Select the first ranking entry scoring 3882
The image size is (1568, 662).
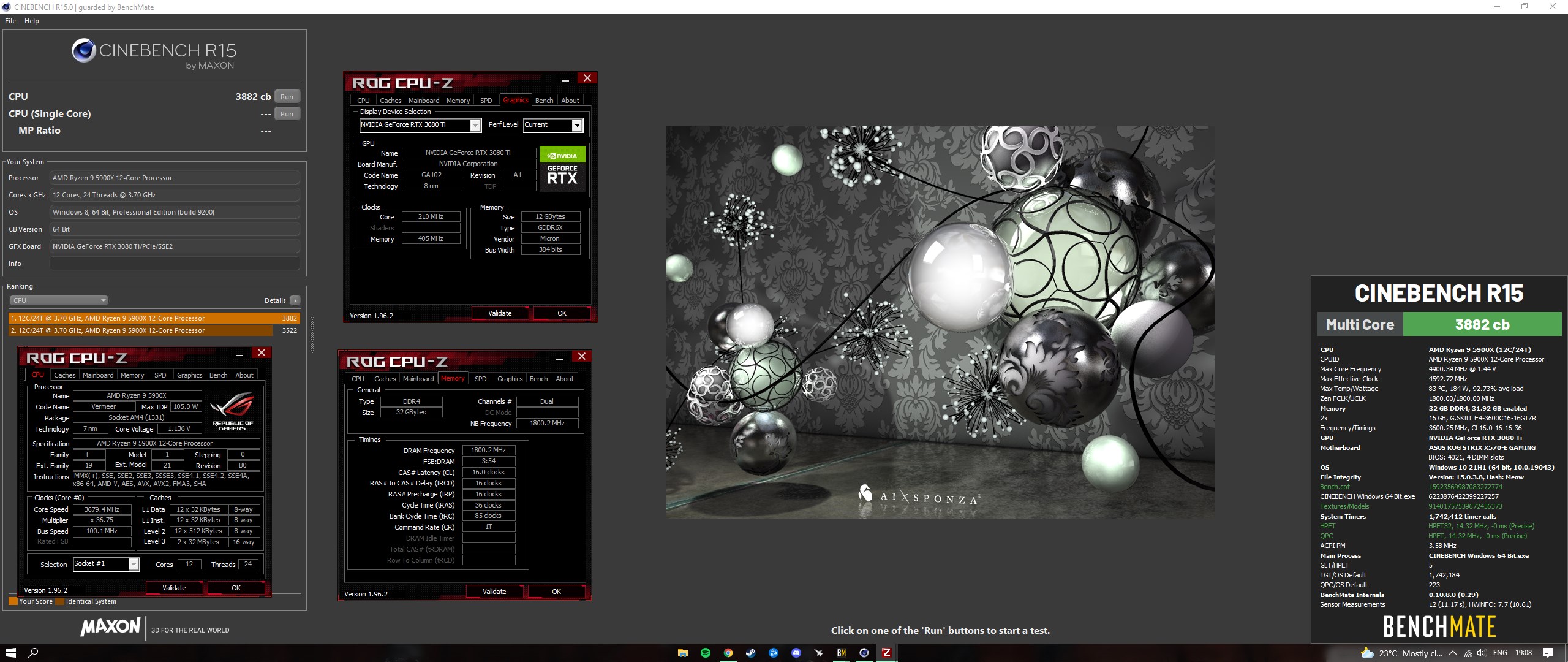(154, 318)
